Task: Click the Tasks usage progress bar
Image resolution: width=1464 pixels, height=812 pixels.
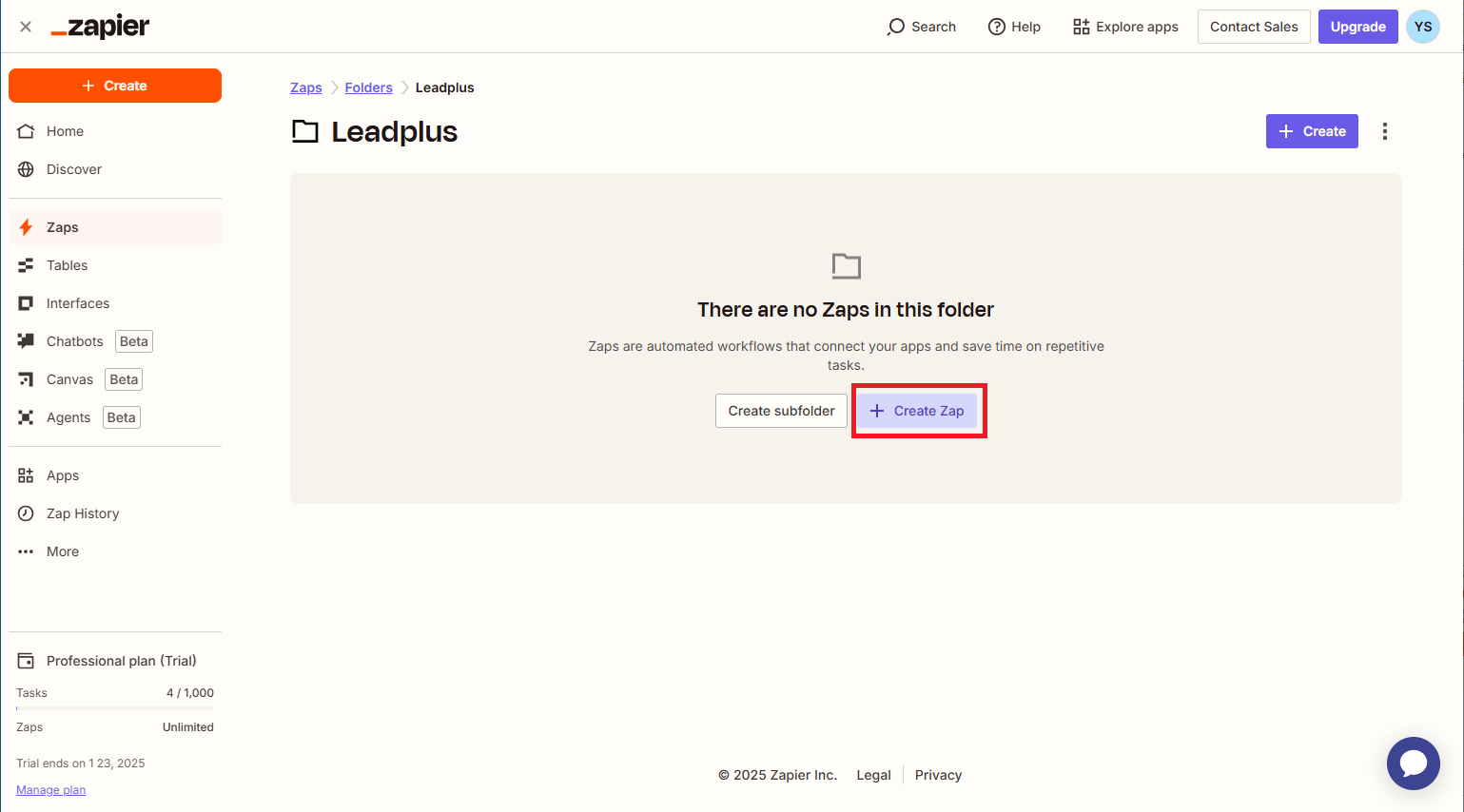Action: click(115, 708)
